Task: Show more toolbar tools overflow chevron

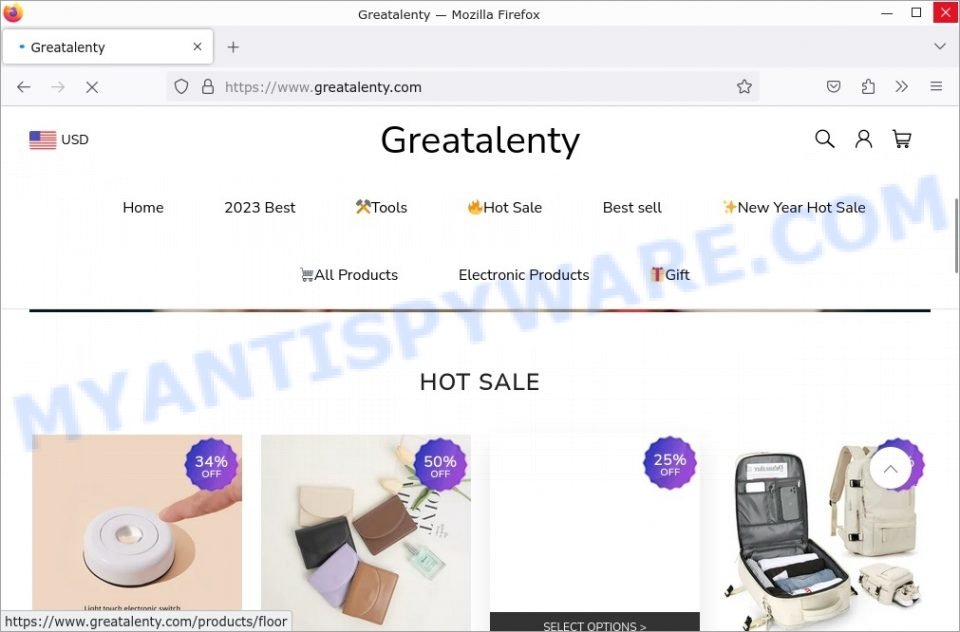Action: (x=901, y=87)
